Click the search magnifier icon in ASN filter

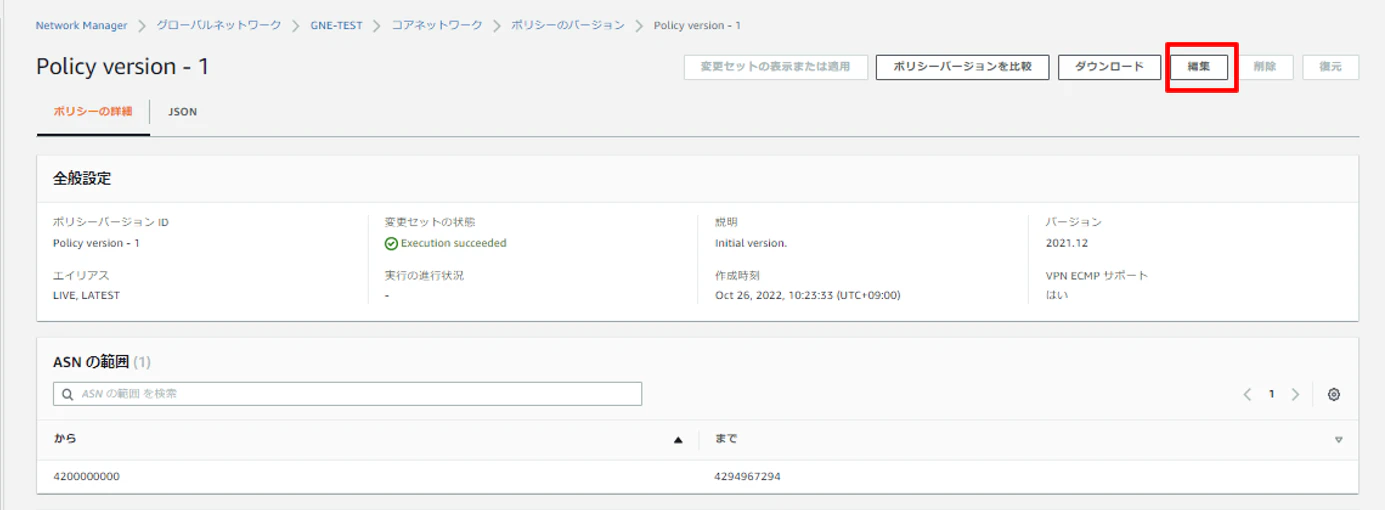coord(67,394)
